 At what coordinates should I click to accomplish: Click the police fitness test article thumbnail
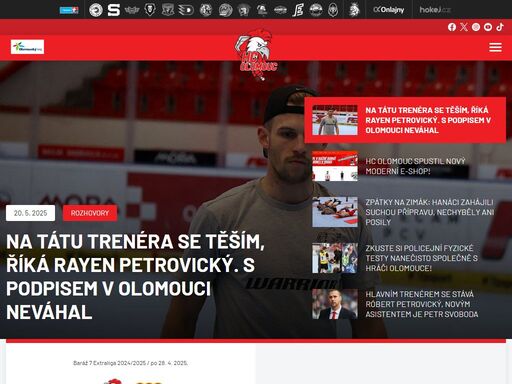point(335,258)
